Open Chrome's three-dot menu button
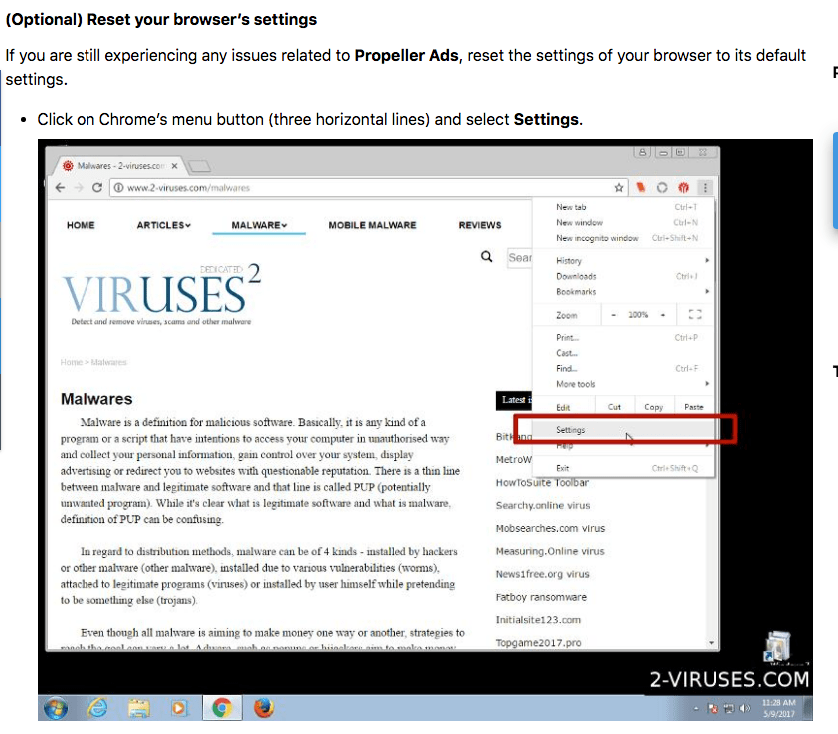 tap(705, 188)
